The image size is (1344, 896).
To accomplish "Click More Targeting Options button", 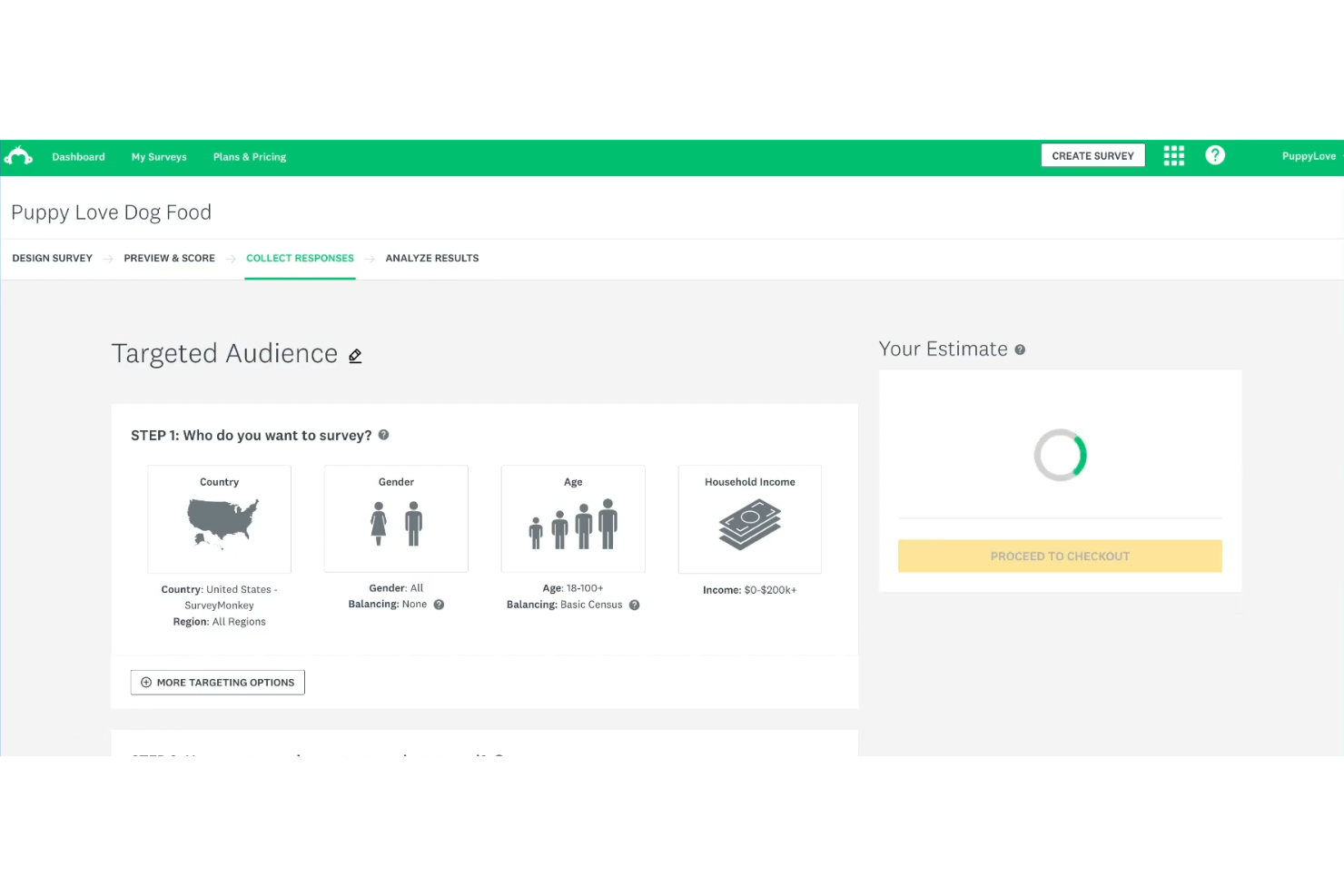I will coord(218,683).
